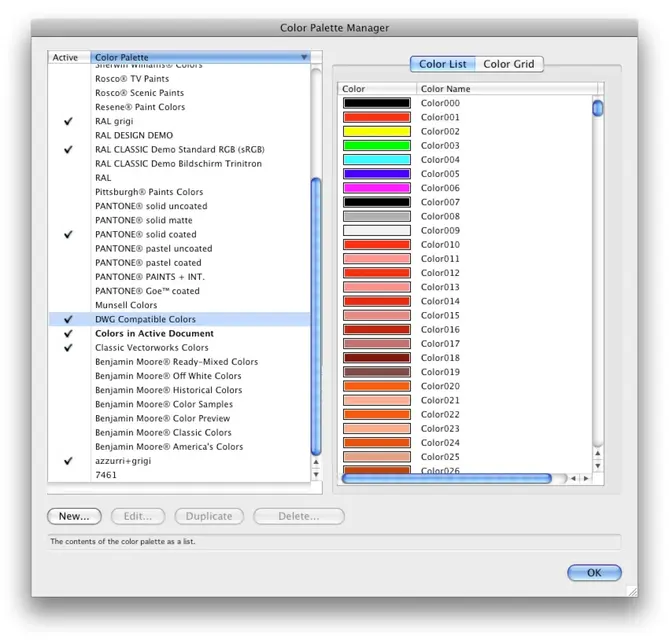Select the white Color009 swatch
The image size is (669, 640).
coord(377,230)
